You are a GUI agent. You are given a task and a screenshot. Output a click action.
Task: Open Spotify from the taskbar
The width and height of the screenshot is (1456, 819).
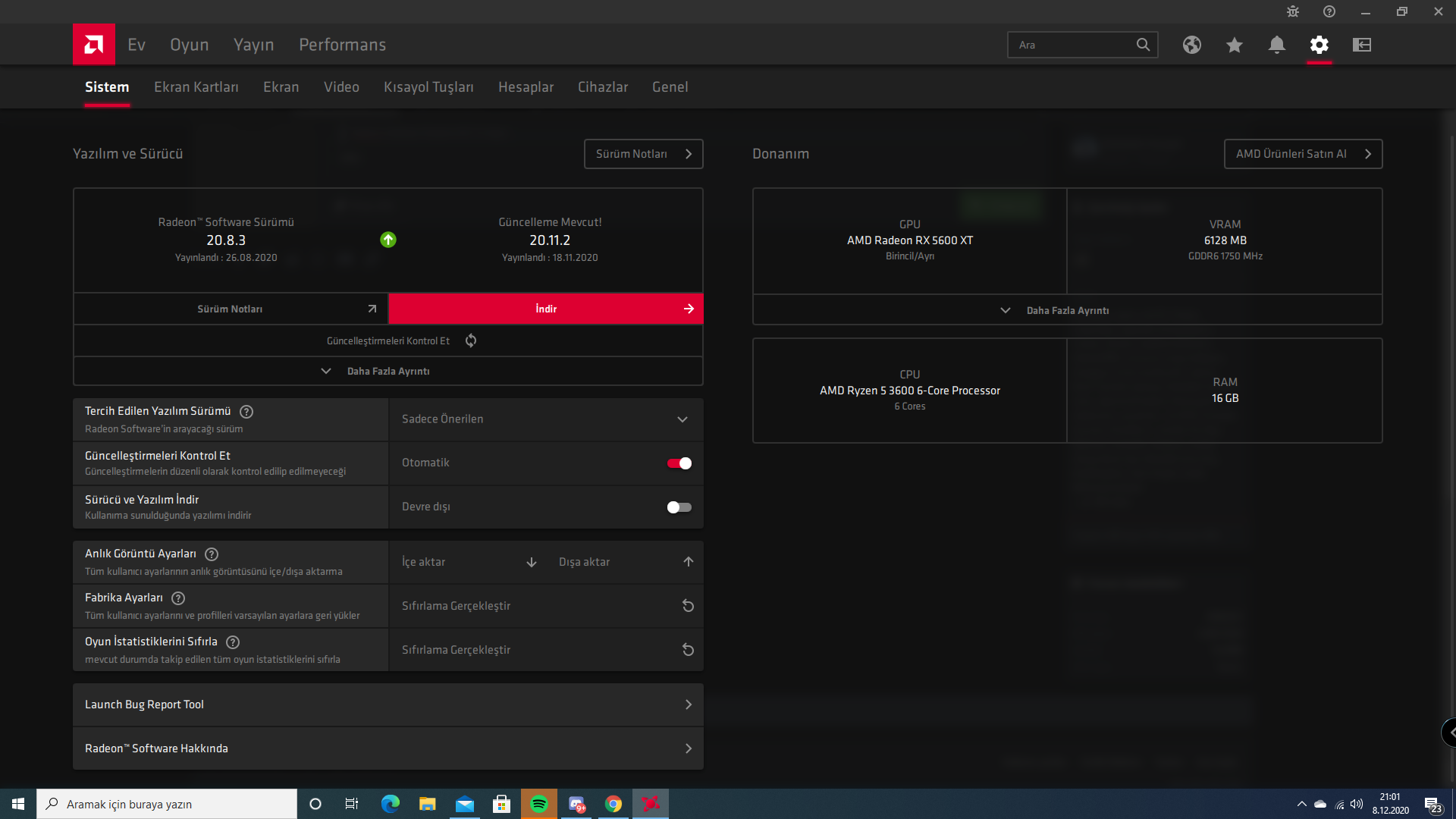point(539,804)
